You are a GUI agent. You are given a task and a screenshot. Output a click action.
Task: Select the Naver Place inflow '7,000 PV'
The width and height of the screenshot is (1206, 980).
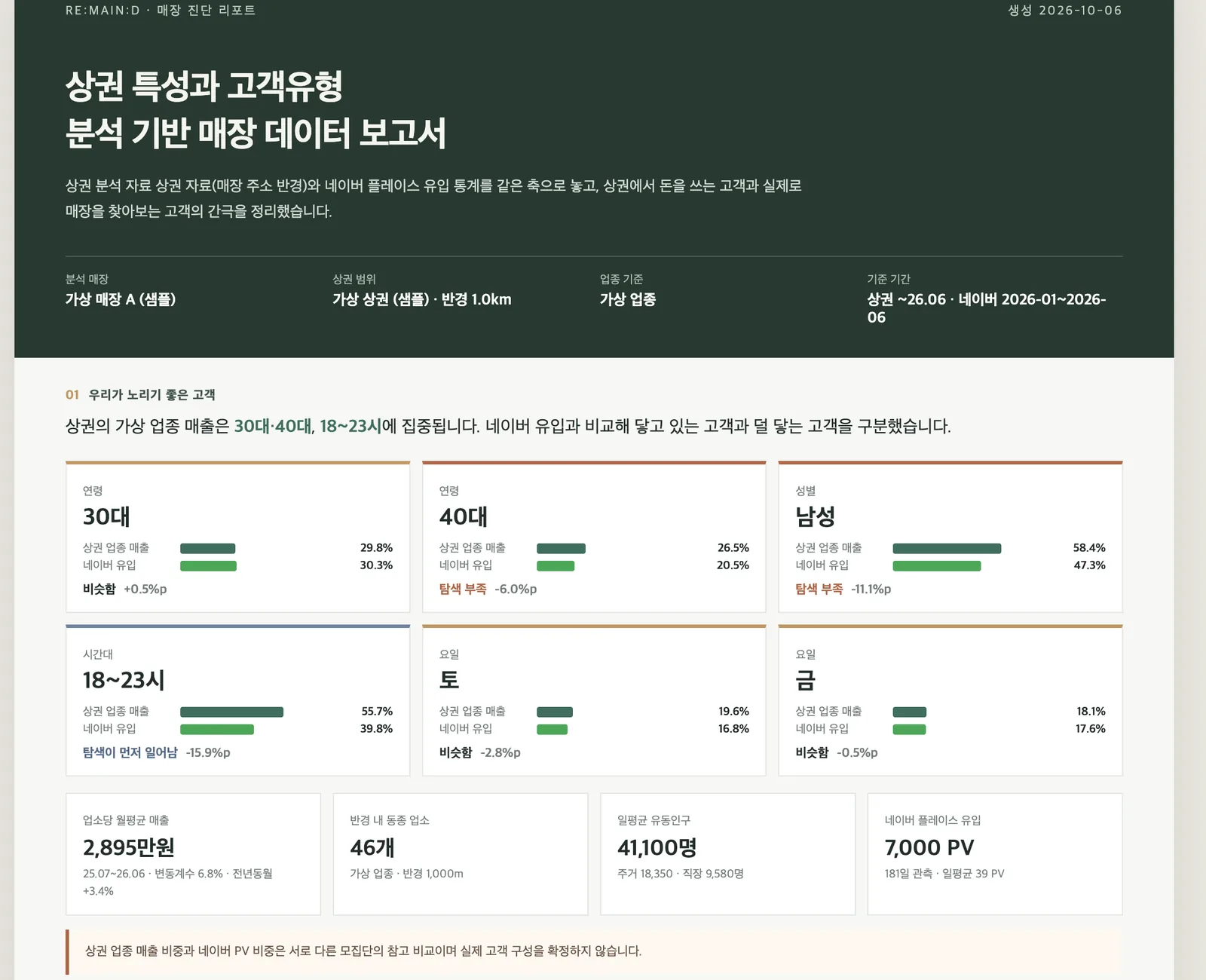(x=929, y=847)
